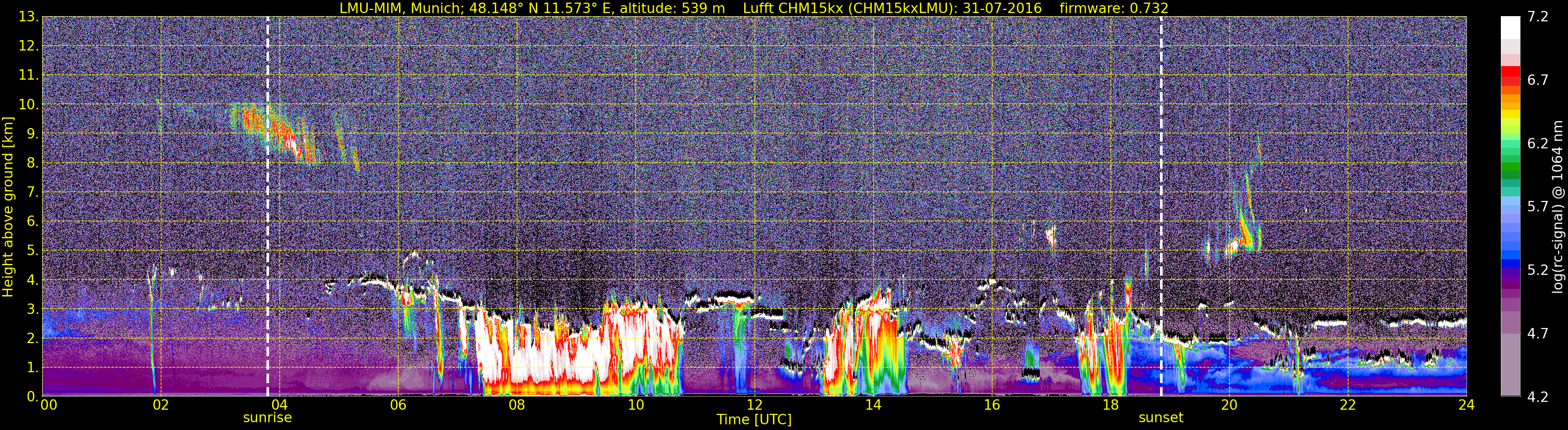Click the 06 tick label on the time axis
This screenshot has width=1568, height=430.
click(x=398, y=406)
